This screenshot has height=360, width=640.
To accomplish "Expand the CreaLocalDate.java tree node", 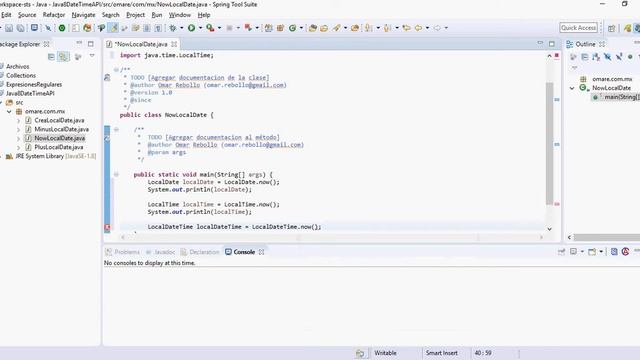I will [18, 120].
